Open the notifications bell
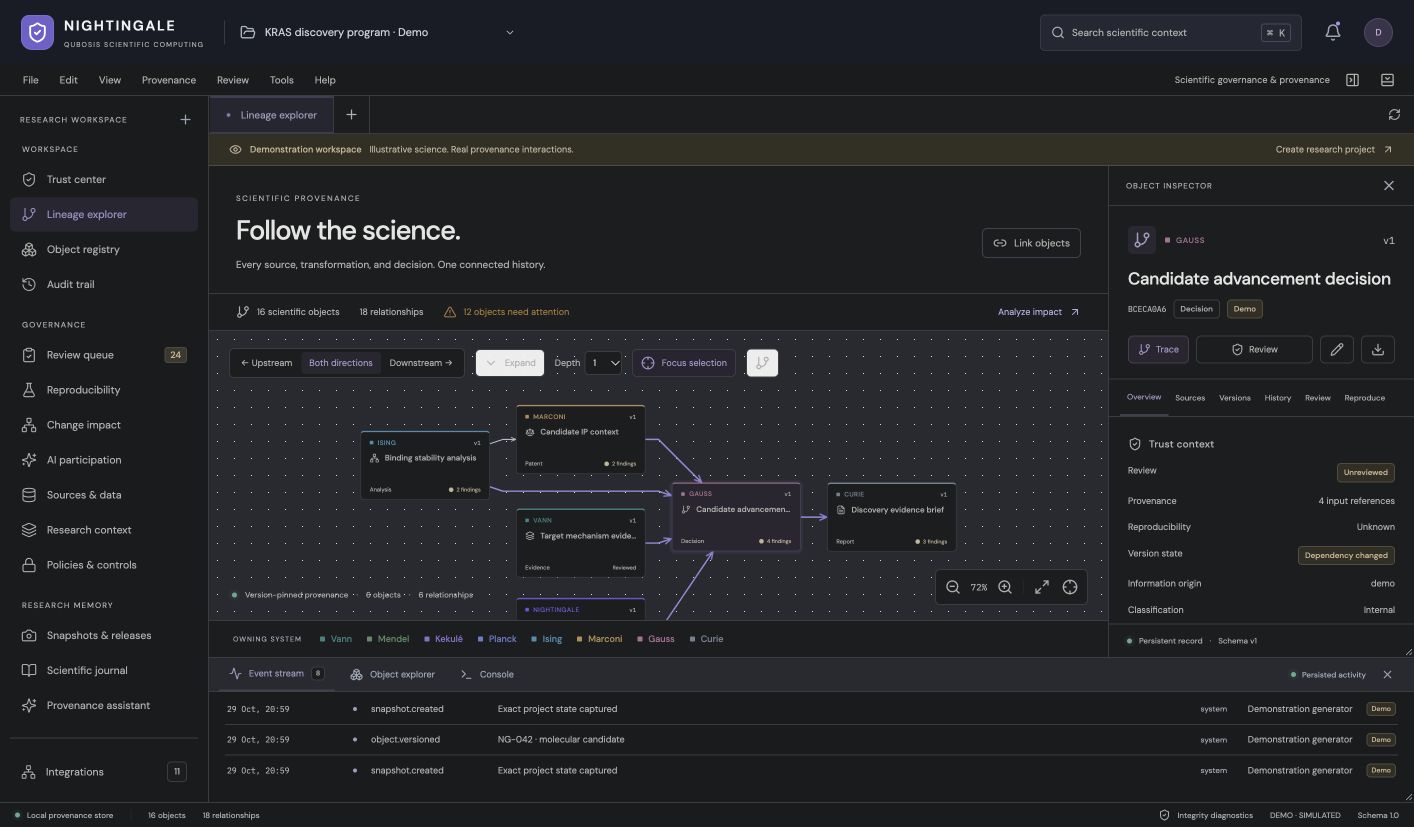The width and height of the screenshot is (1414, 827). [x=1333, y=32]
